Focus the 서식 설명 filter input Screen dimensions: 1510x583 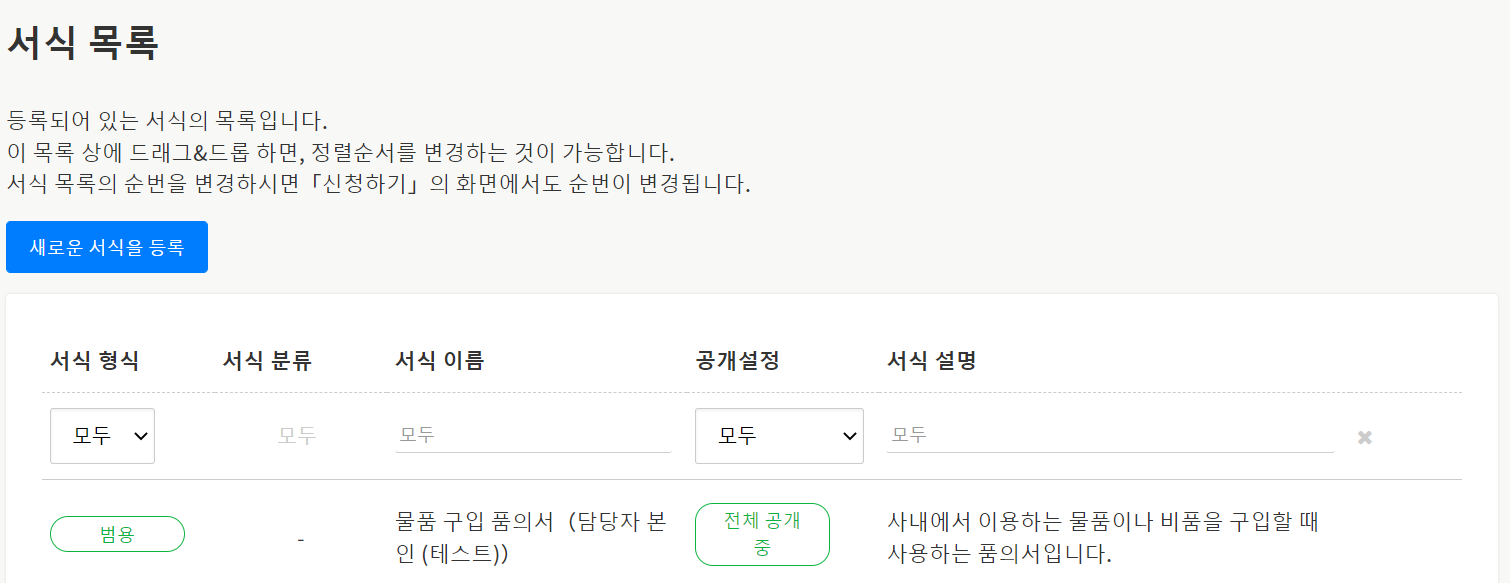[1109, 435]
